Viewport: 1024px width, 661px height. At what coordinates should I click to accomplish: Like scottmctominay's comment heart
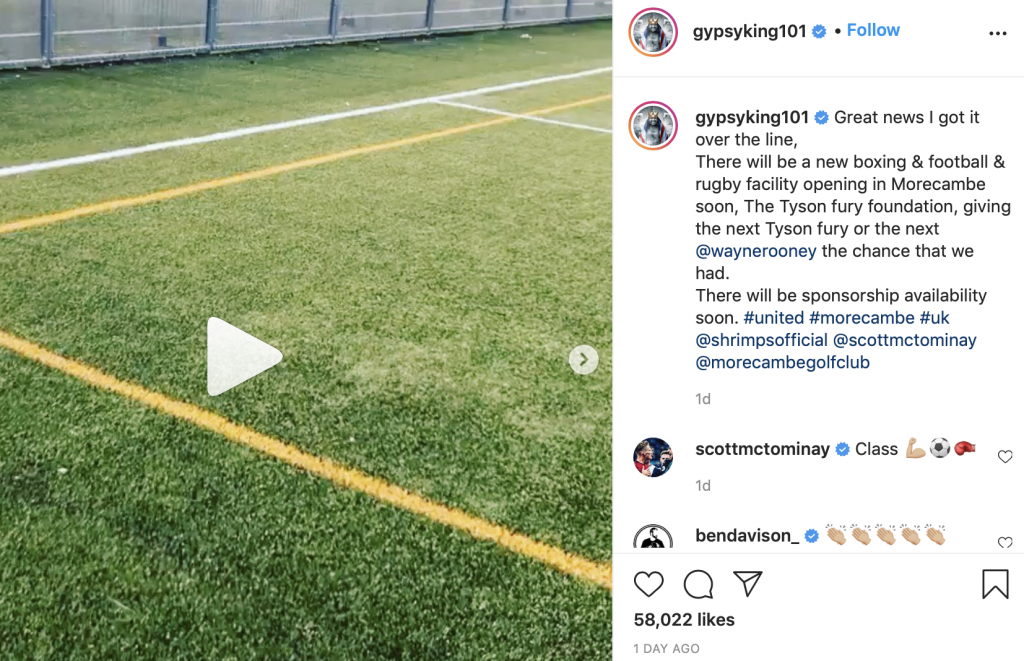1005,457
